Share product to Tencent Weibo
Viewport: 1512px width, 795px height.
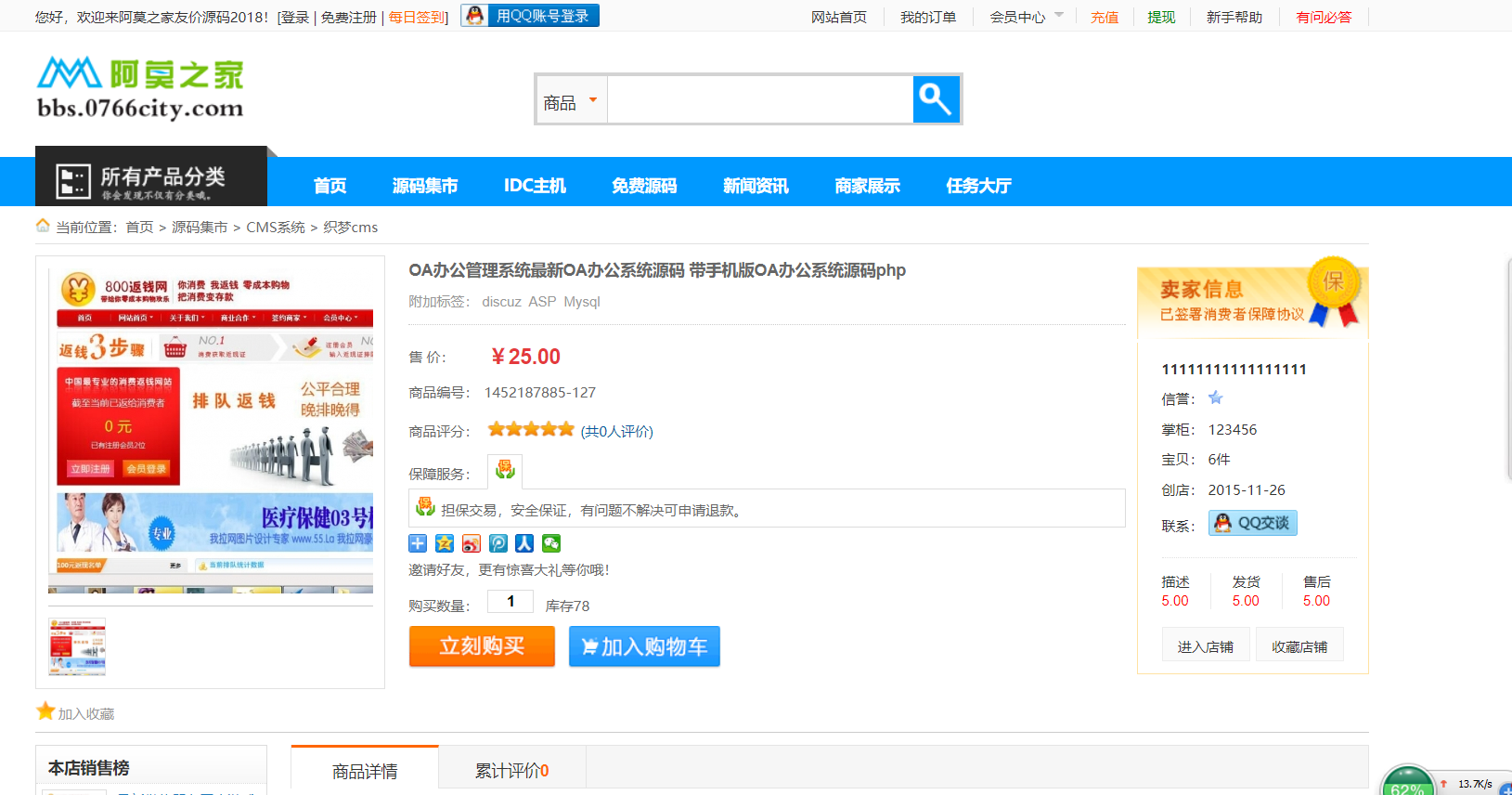(x=498, y=543)
